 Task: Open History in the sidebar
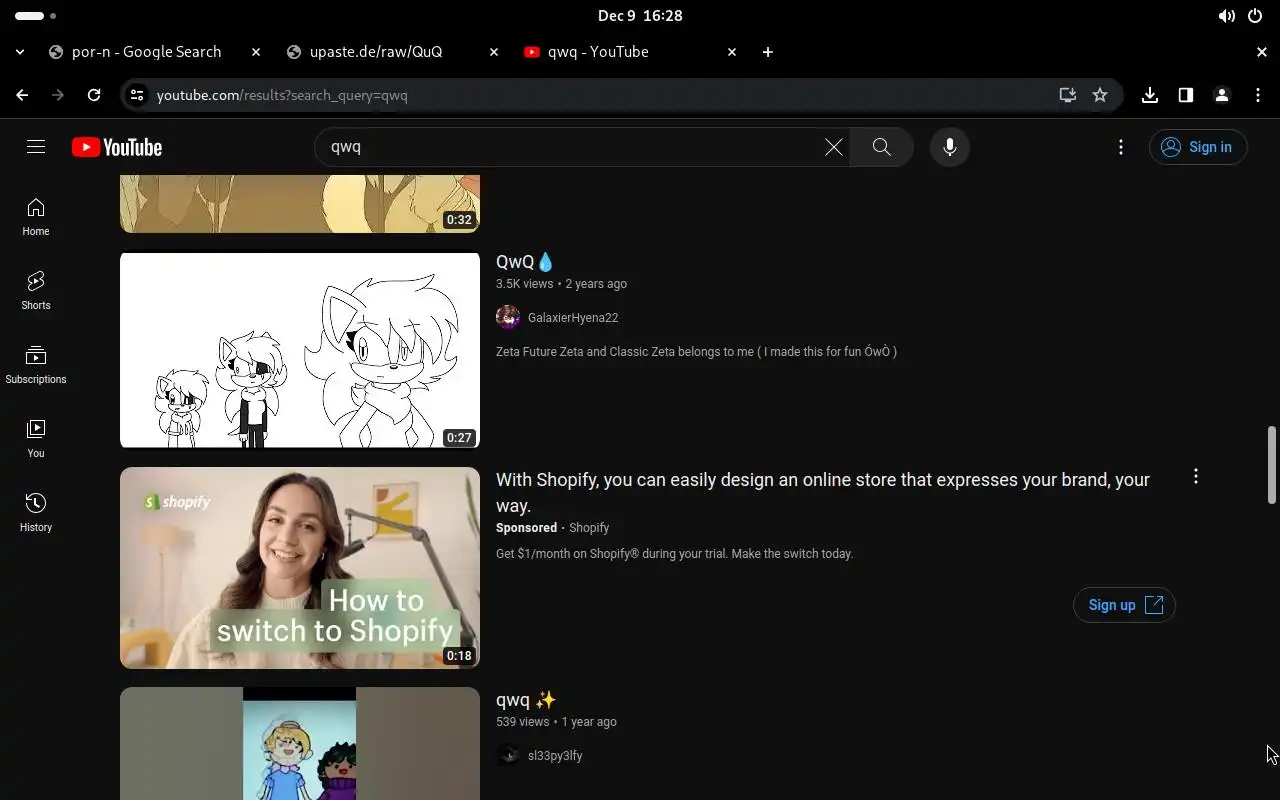tap(36, 513)
